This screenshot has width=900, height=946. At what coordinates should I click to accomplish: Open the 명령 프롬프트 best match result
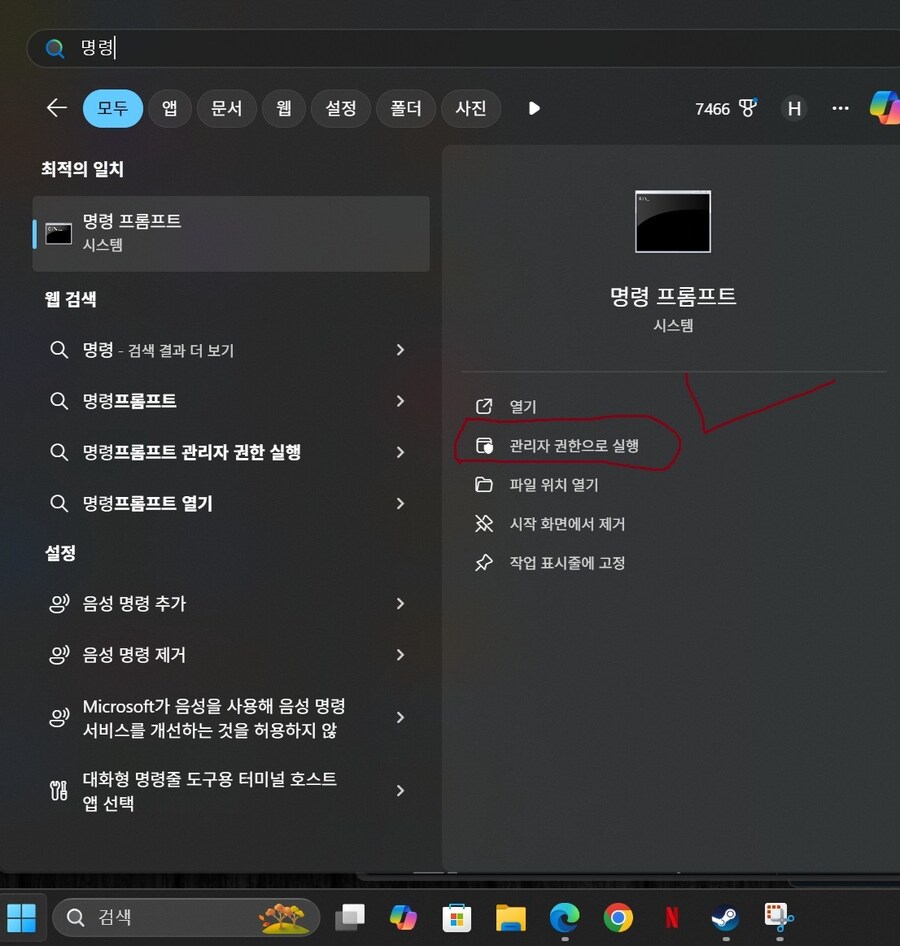(231, 232)
